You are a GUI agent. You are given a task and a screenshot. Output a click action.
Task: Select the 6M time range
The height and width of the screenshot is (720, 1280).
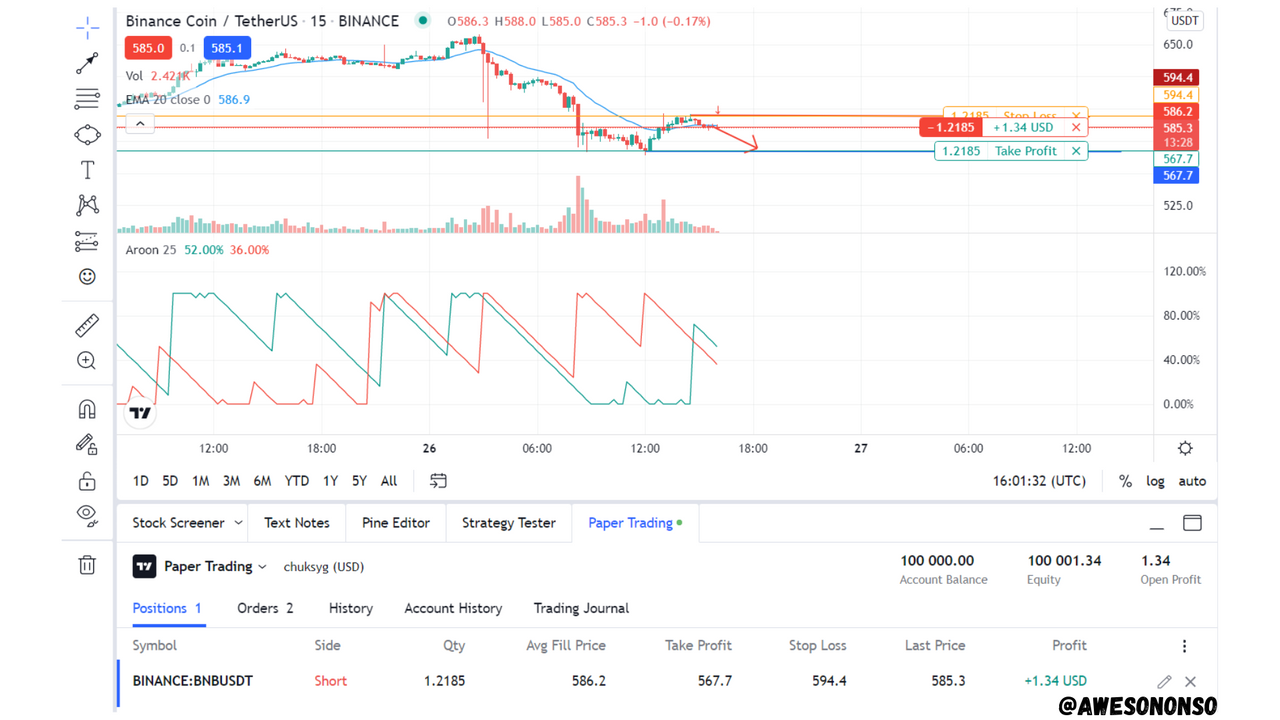262,481
